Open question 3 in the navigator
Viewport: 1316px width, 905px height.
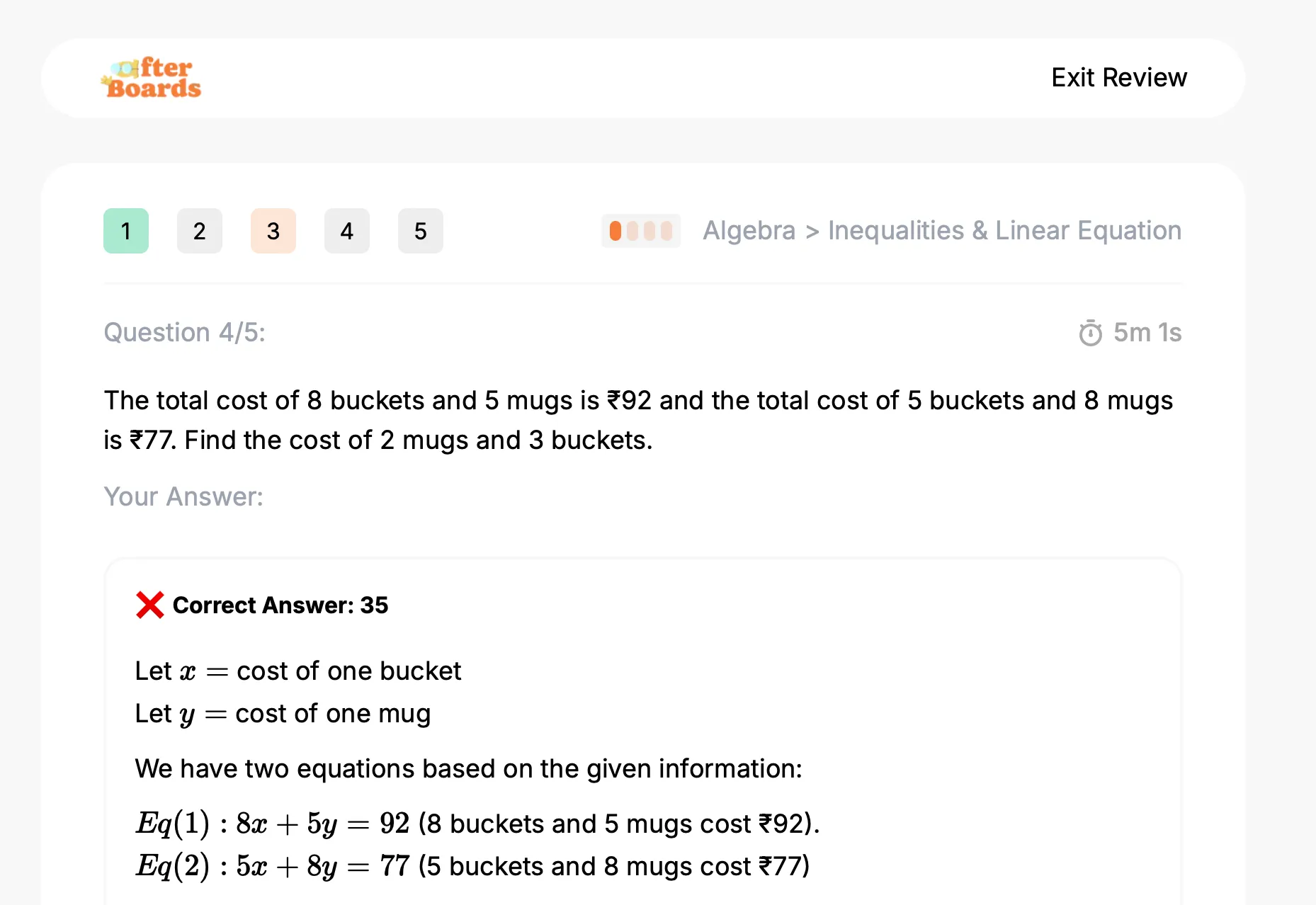click(x=273, y=231)
